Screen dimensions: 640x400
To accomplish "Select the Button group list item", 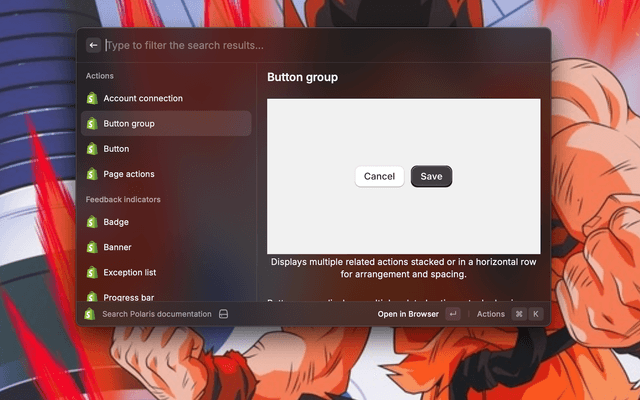I will pyautogui.click(x=166, y=124).
